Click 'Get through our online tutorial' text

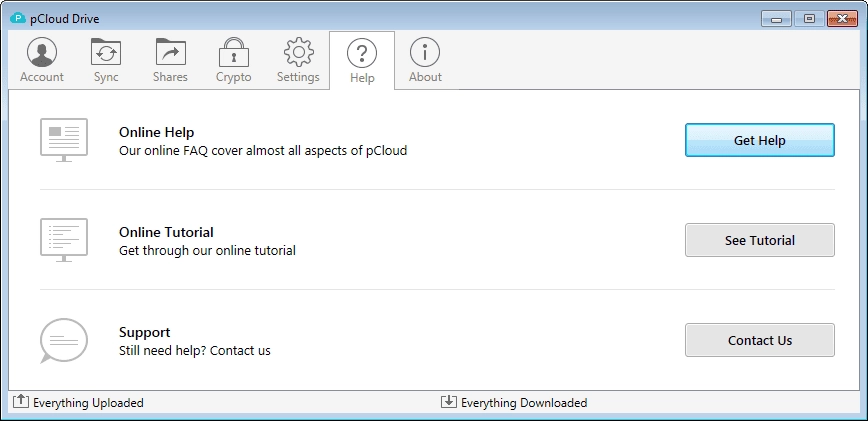208,251
